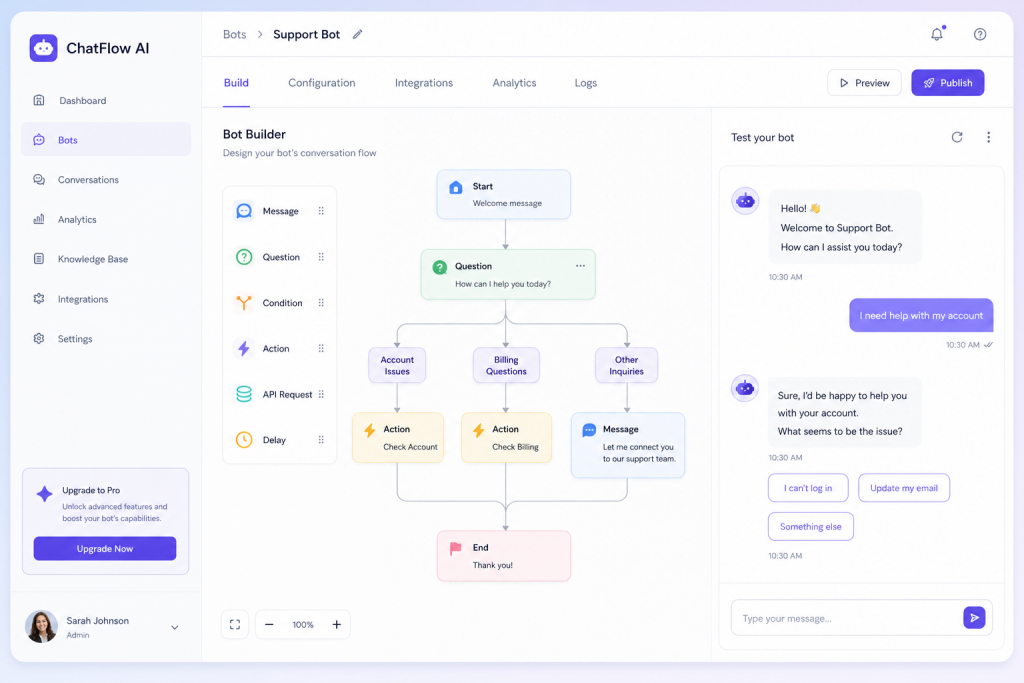Open notifications bell icon
The height and width of the screenshot is (683, 1024).
[937, 34]
